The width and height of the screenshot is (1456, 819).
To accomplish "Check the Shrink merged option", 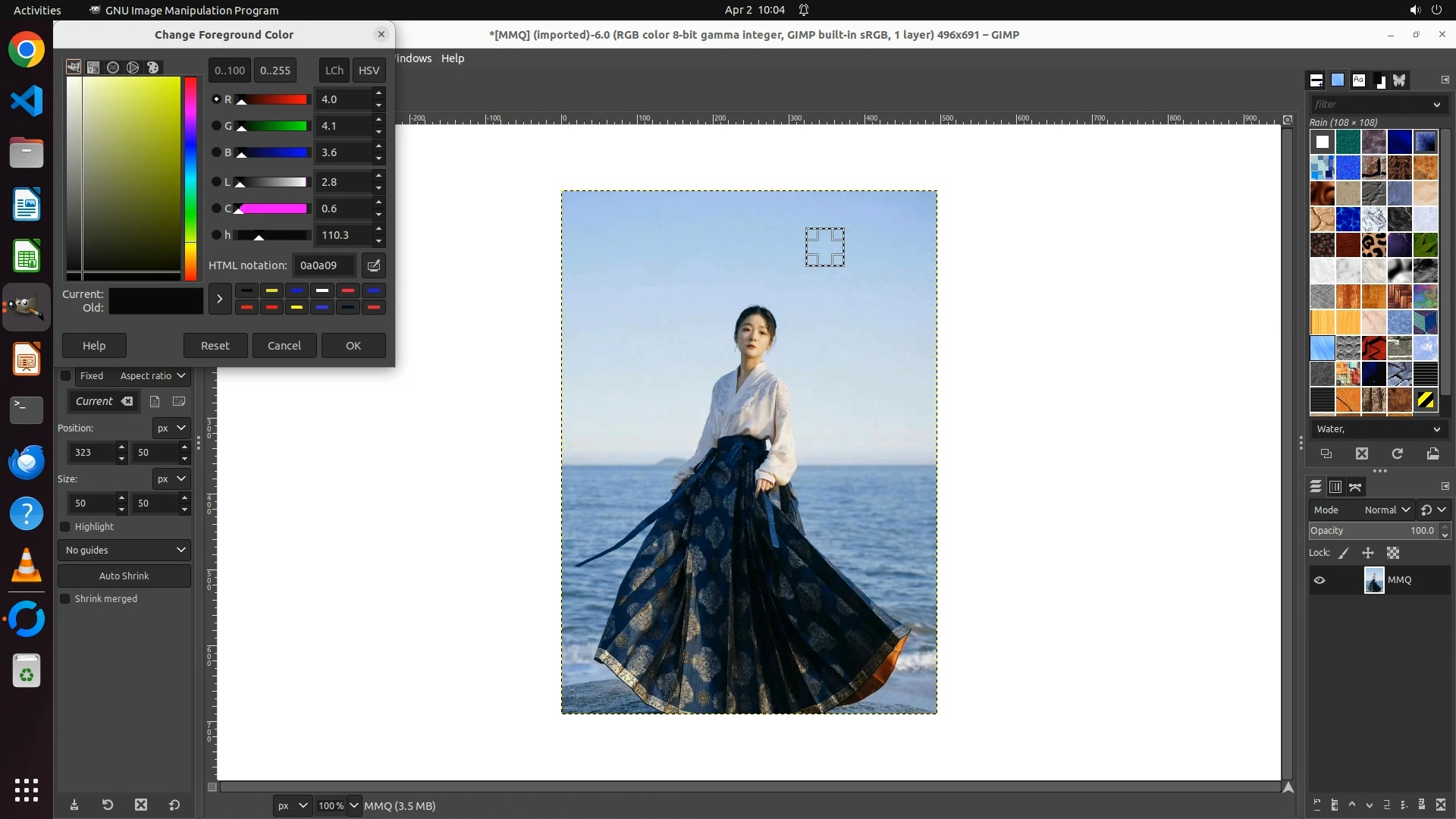I will tap(65, 599).
